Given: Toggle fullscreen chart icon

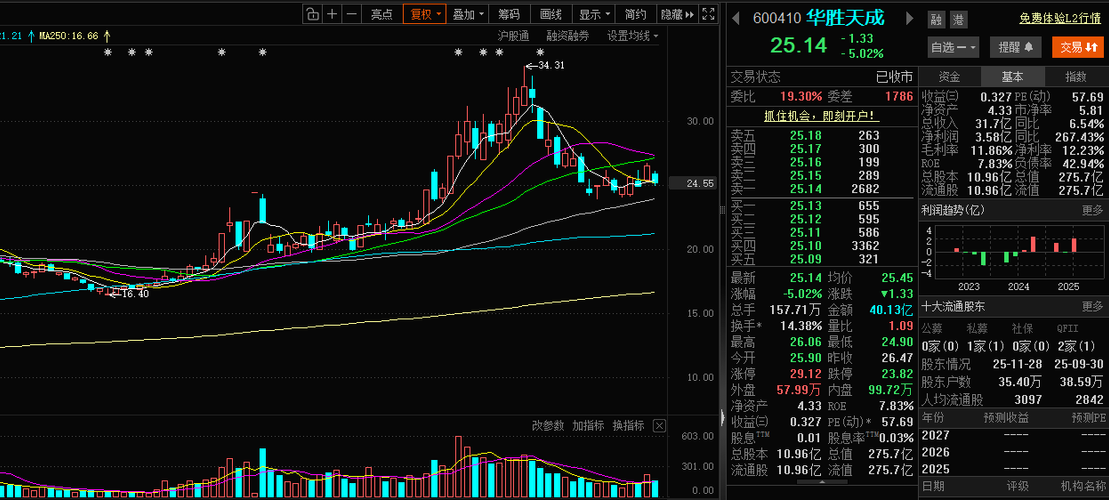Looking at the screenshot, I should (708, 13).
